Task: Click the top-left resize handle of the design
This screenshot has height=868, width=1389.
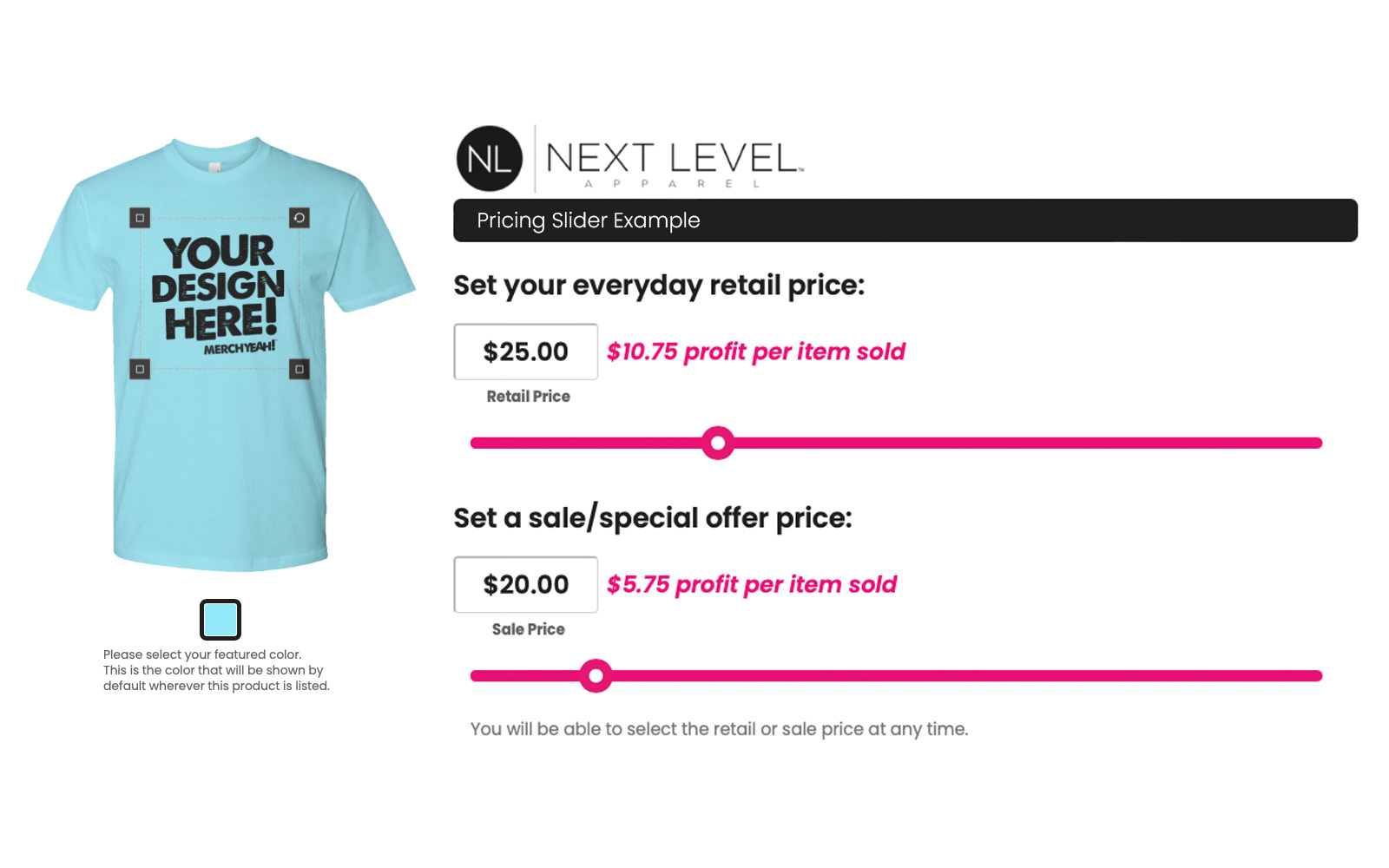Action: [x=140, y=218]
